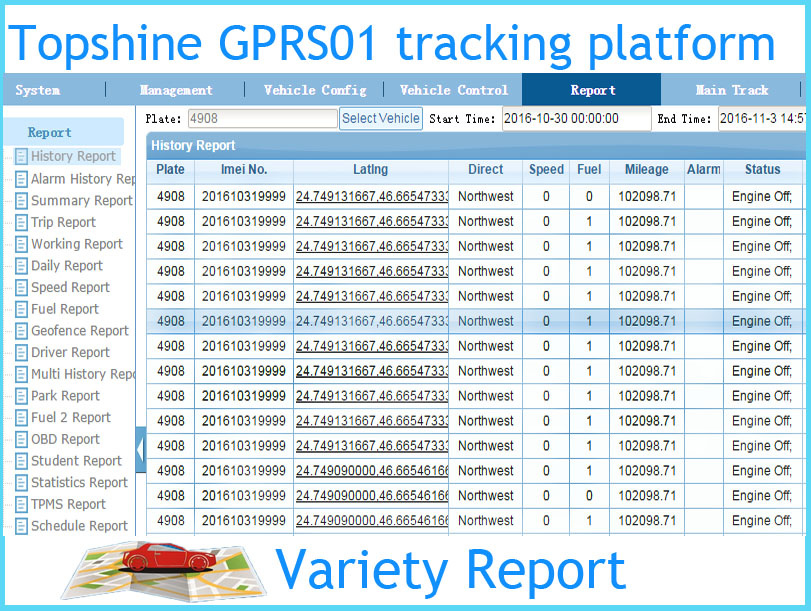Viewport: 811px width, 611px height.
Task: Select the Report tab in the top bar
Action: (x=591, y=90)
